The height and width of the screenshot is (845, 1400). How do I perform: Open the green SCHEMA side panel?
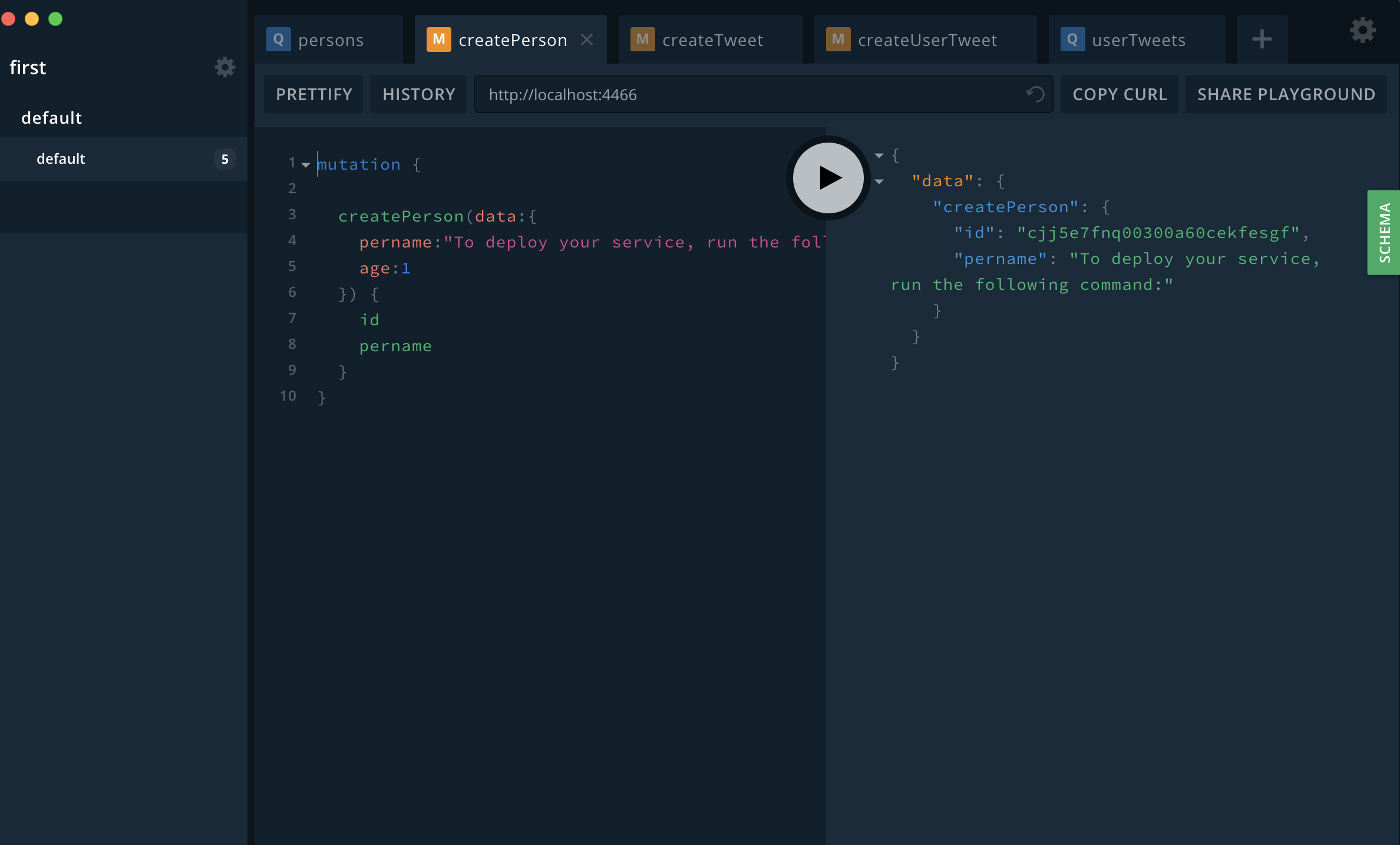pyautogui.click(x=1384, y=232)
